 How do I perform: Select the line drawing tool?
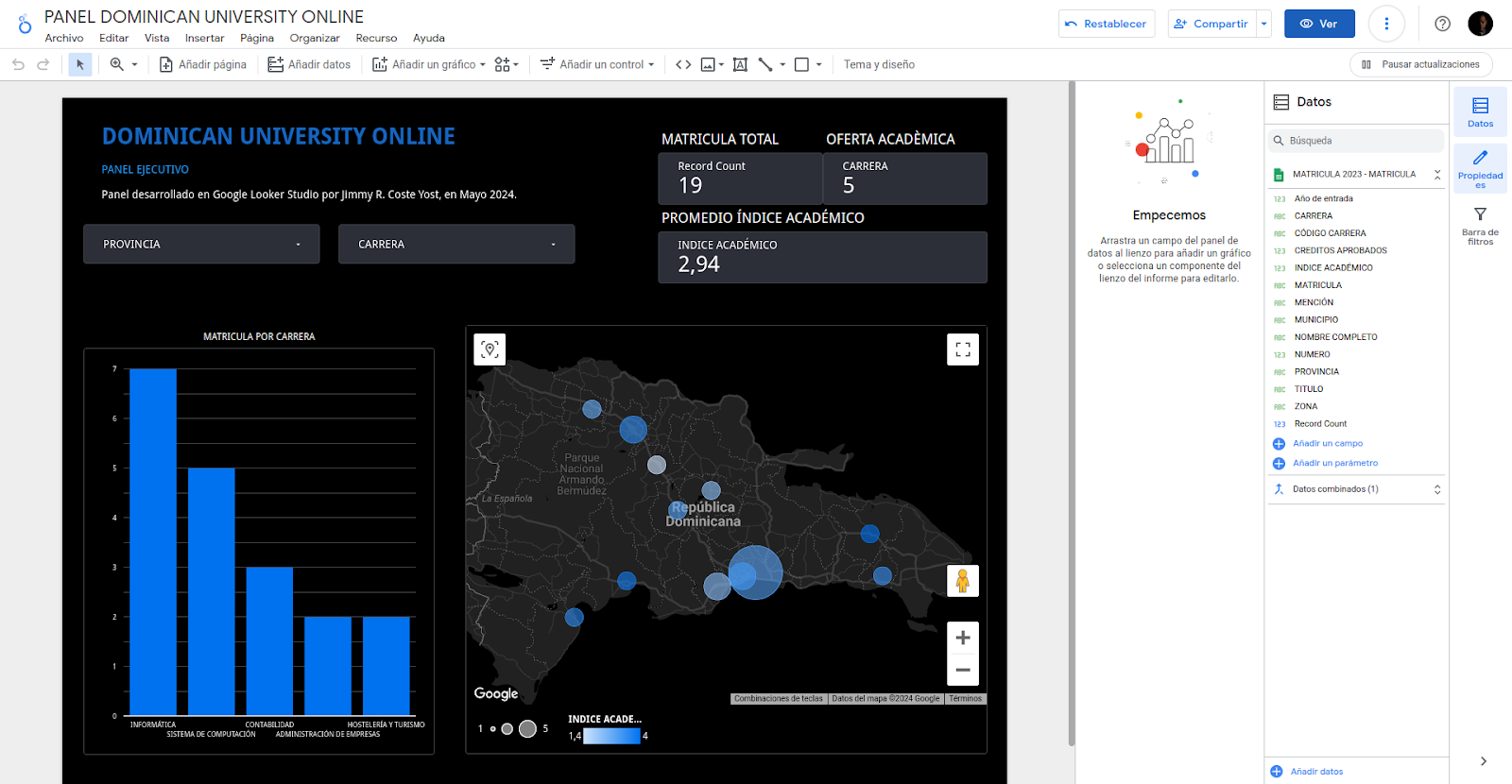click(765, 64)
